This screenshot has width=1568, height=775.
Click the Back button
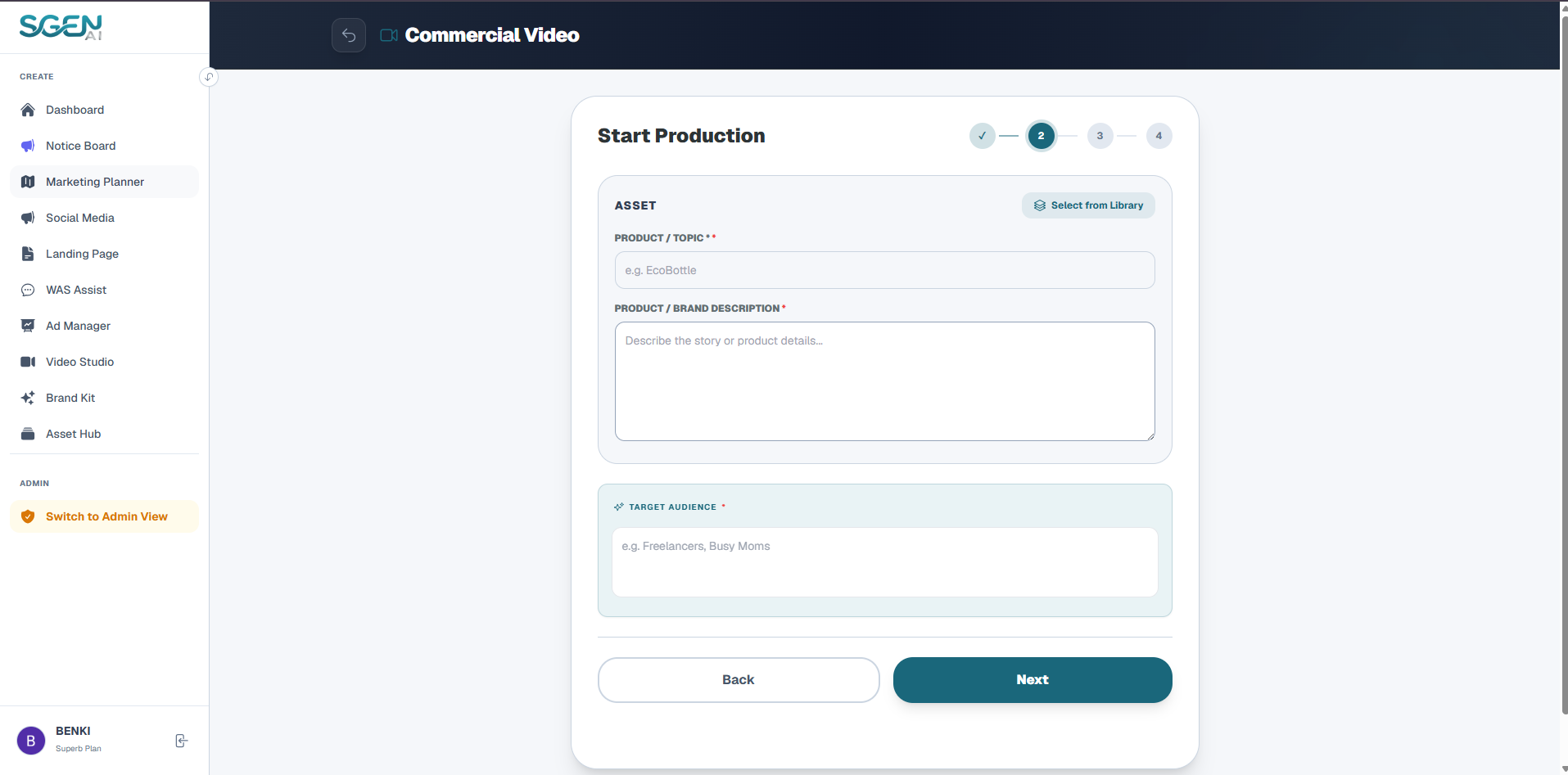739,680
